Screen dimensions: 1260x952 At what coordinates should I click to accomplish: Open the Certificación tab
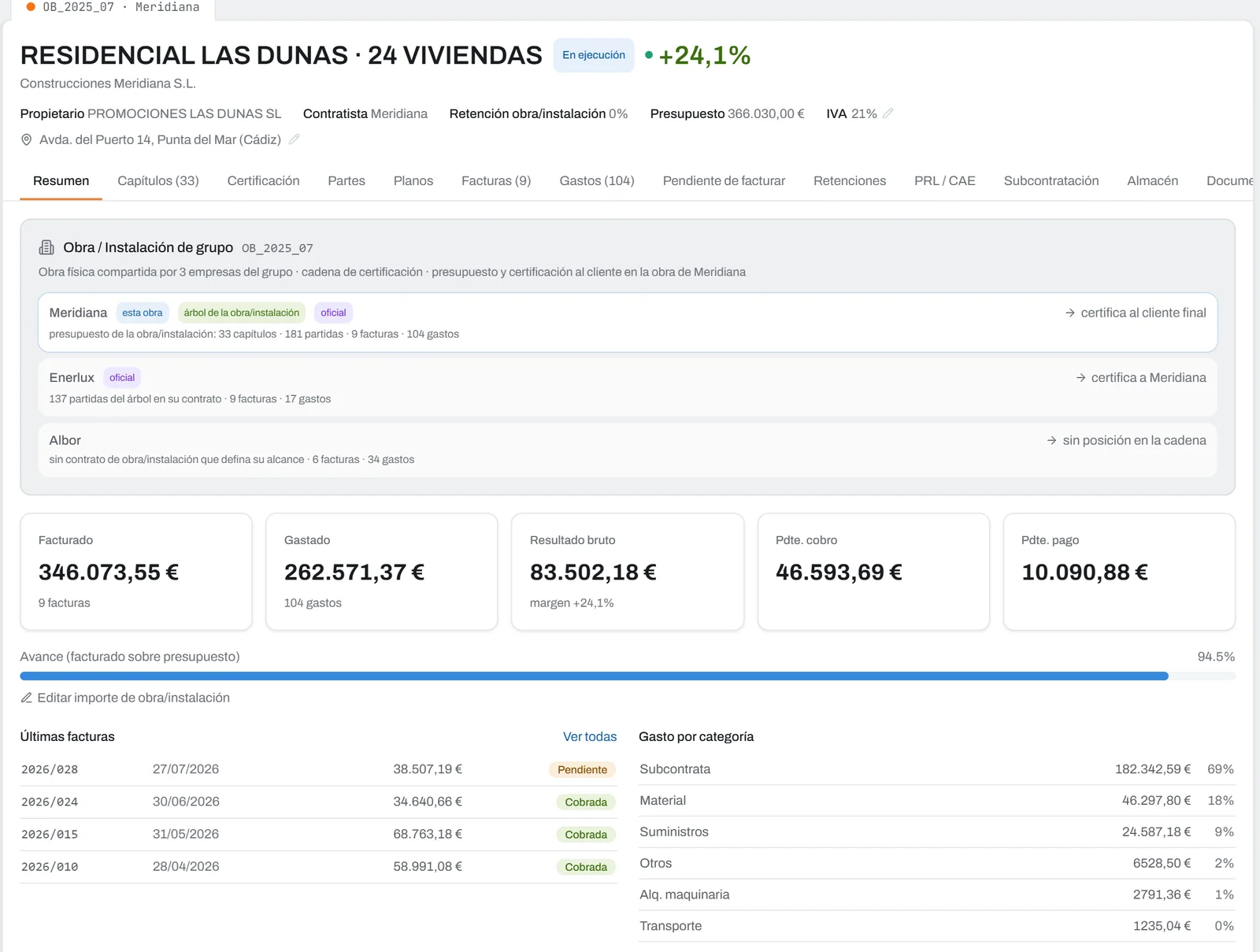[263, 181]
